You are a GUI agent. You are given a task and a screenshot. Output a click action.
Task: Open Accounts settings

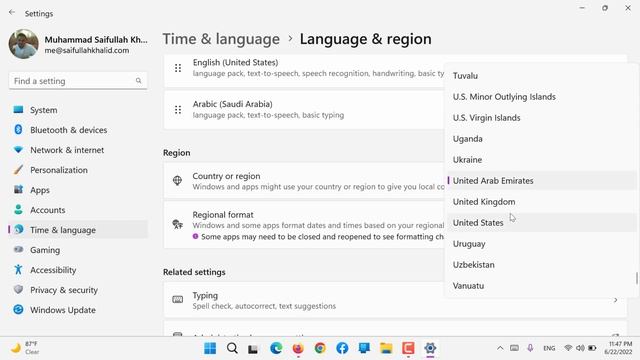pyautogui.click(x=78, y=210)
